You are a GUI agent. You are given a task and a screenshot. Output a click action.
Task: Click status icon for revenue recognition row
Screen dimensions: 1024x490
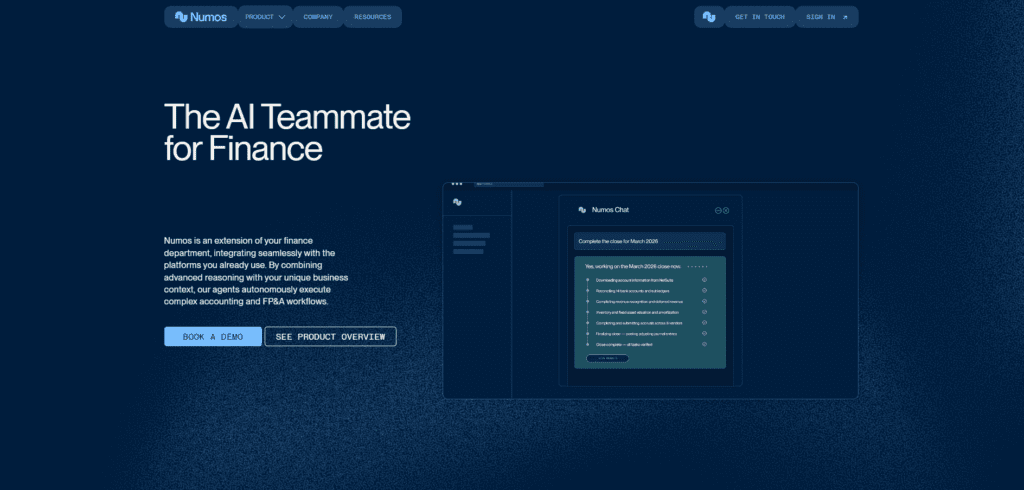point(705,301)
